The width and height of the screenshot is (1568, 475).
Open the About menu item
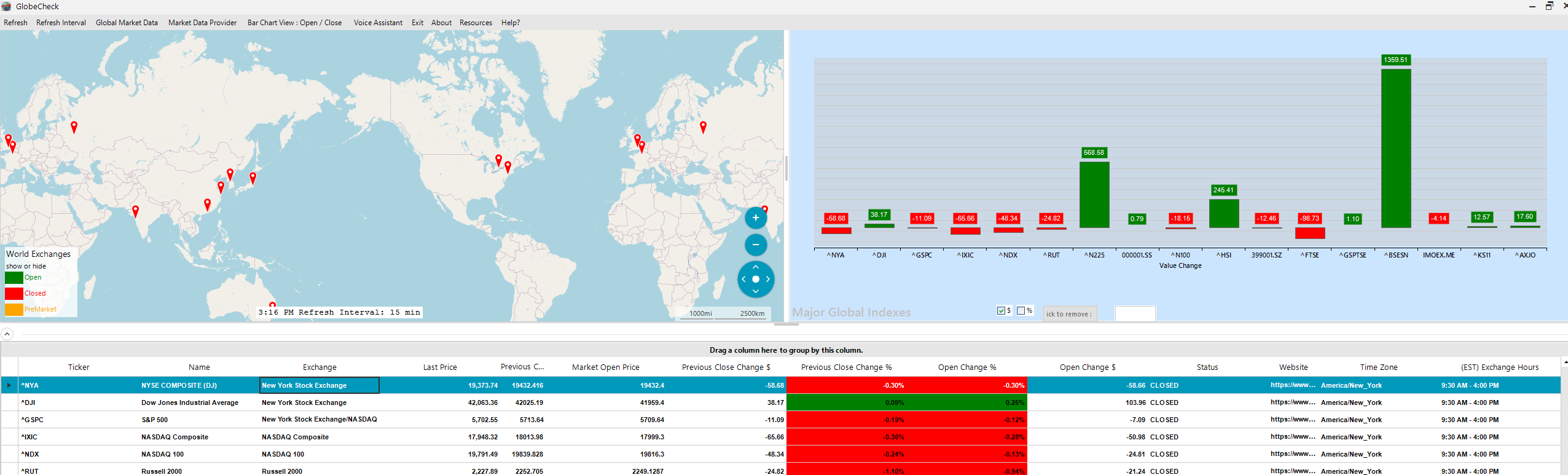441,23
